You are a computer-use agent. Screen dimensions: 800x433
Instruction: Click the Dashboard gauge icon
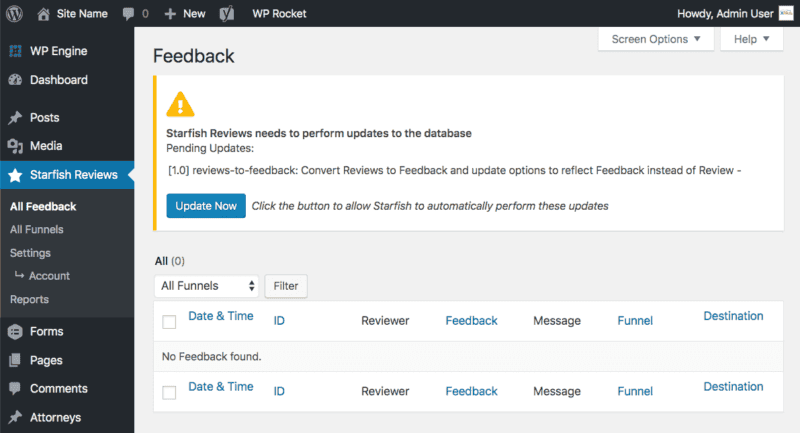pos(15,80)
